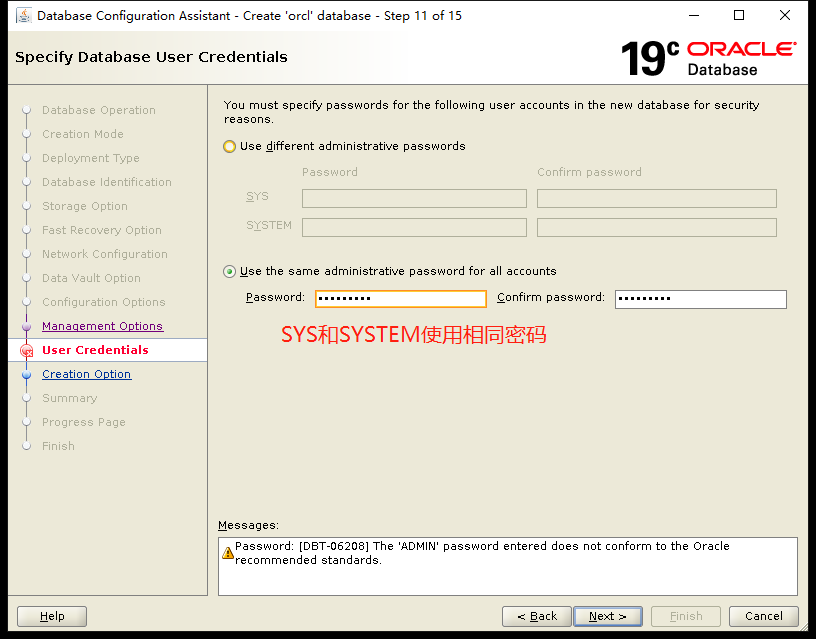Minimize the Database Configuration Assistant window
The height and width of the screenshot is (639, 816).
click(x=694, y=16)
